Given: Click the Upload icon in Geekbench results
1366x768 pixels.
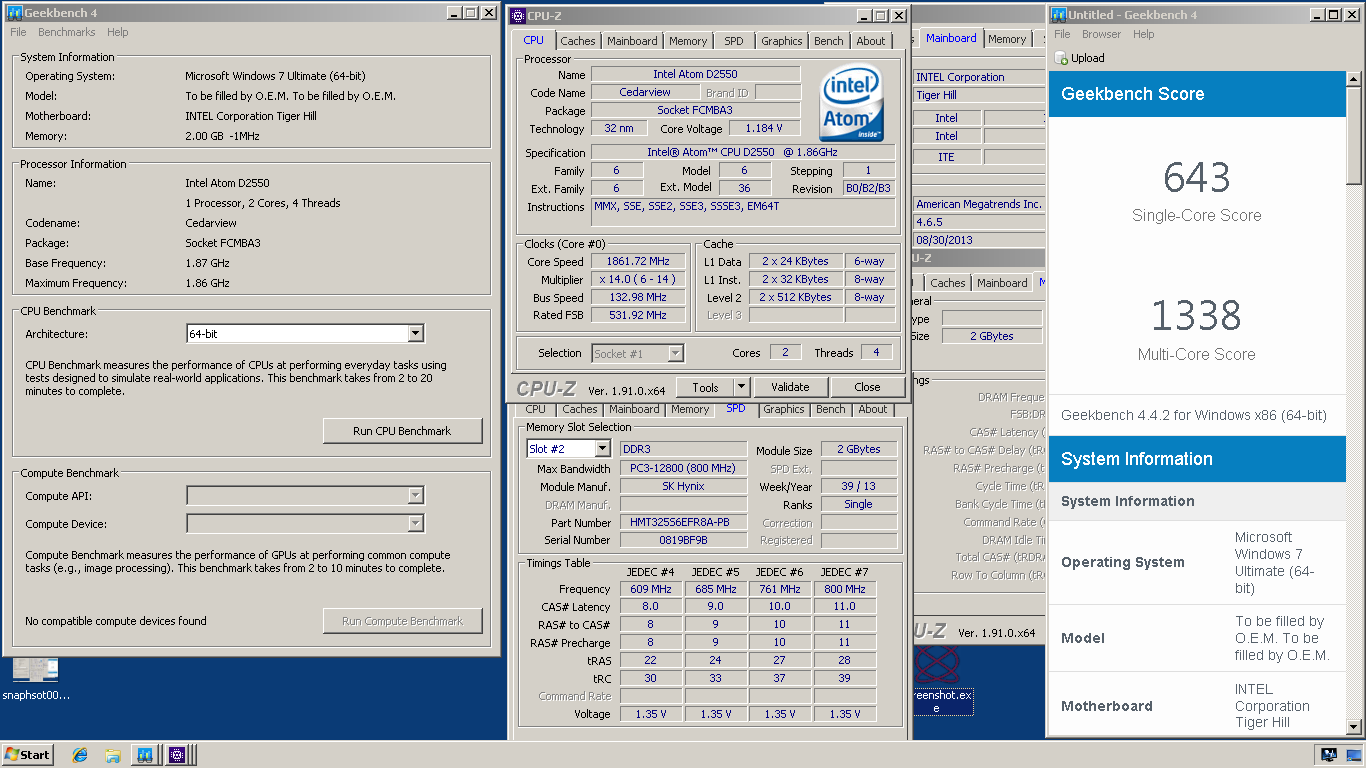Looking at the screenshot, I should tap(1061, 58).
